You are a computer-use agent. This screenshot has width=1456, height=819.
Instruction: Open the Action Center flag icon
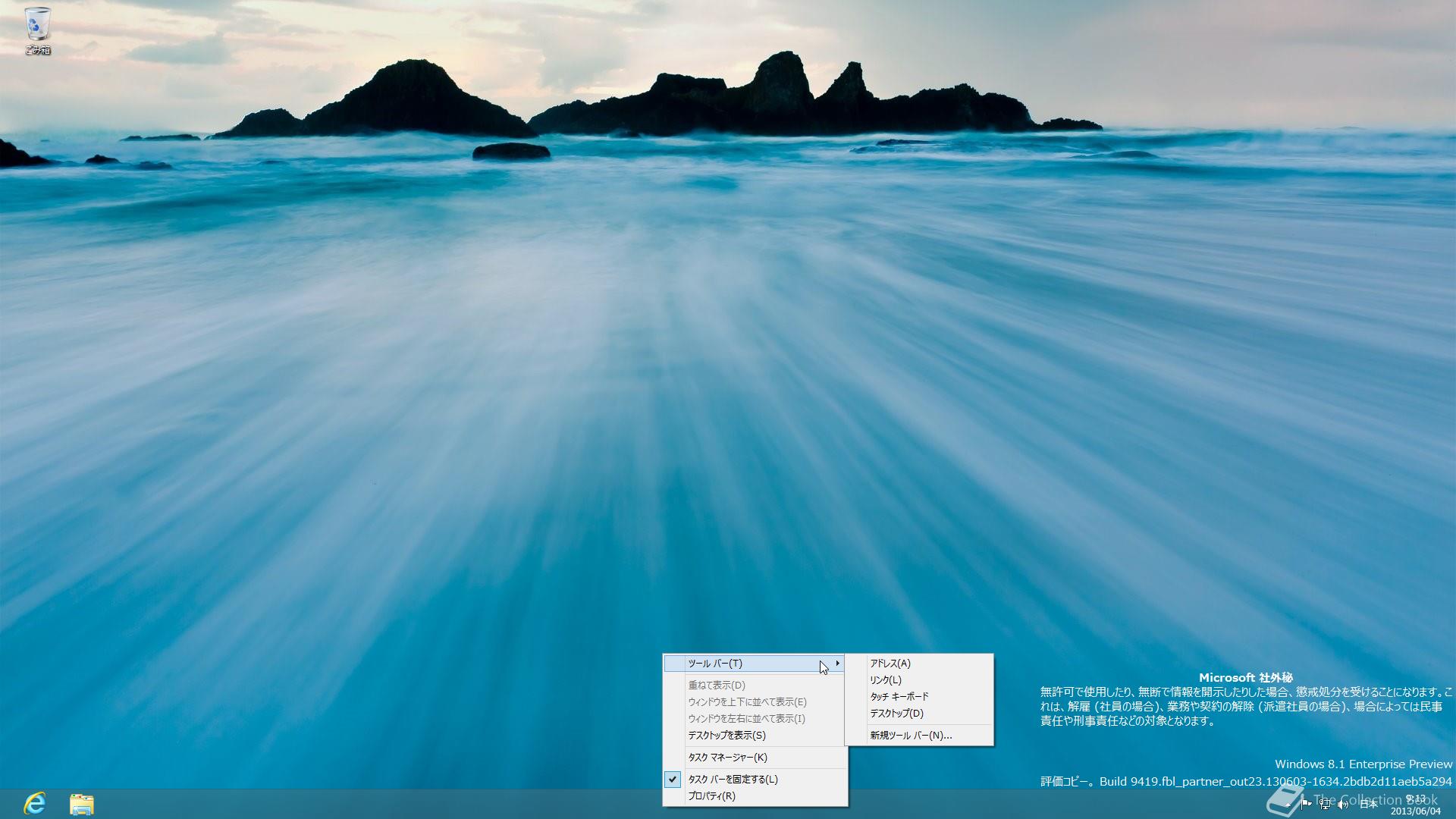[x=1306, y=804]
